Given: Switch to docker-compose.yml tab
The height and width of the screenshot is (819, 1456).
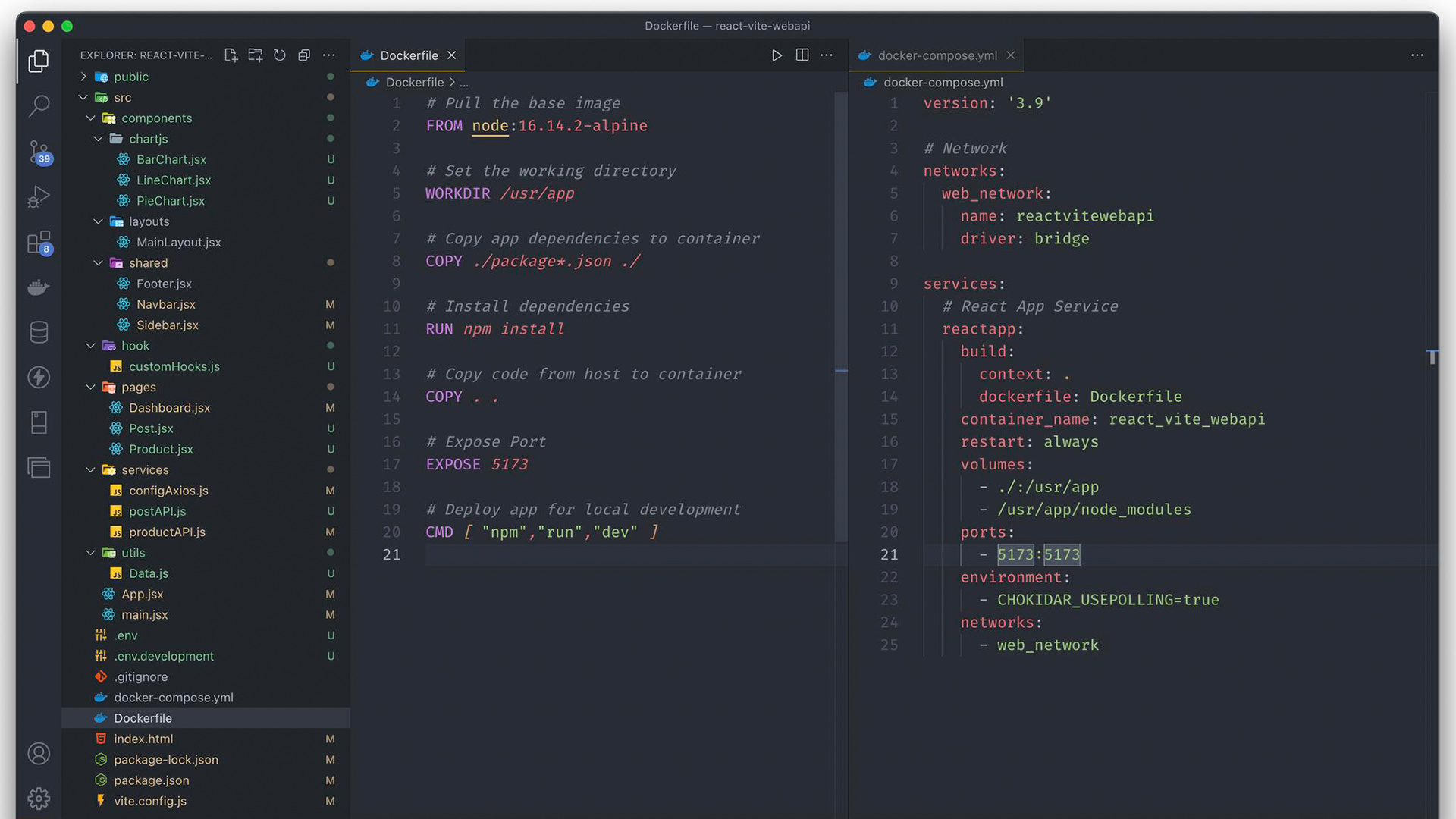Looking at the screenshot, I should (937, 55).
